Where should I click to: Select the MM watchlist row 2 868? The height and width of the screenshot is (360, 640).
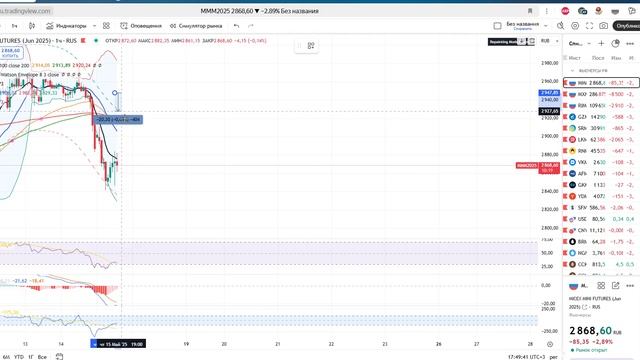[x=601, y=83]
